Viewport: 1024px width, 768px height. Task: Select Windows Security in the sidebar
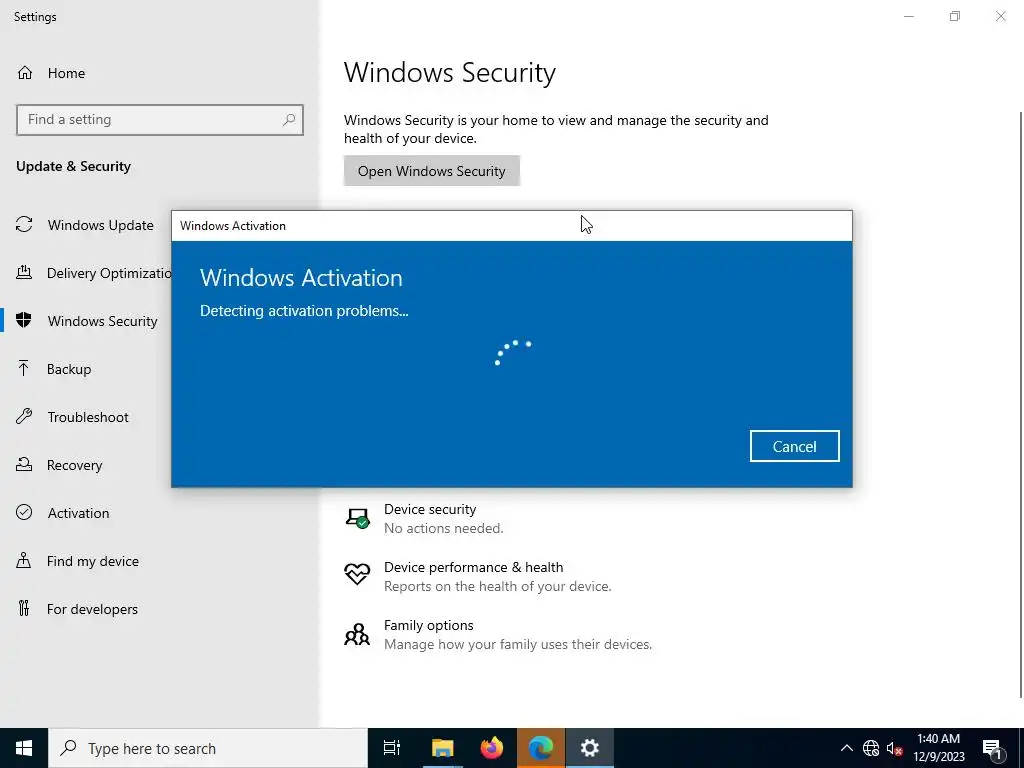click(x=103, y=321)
